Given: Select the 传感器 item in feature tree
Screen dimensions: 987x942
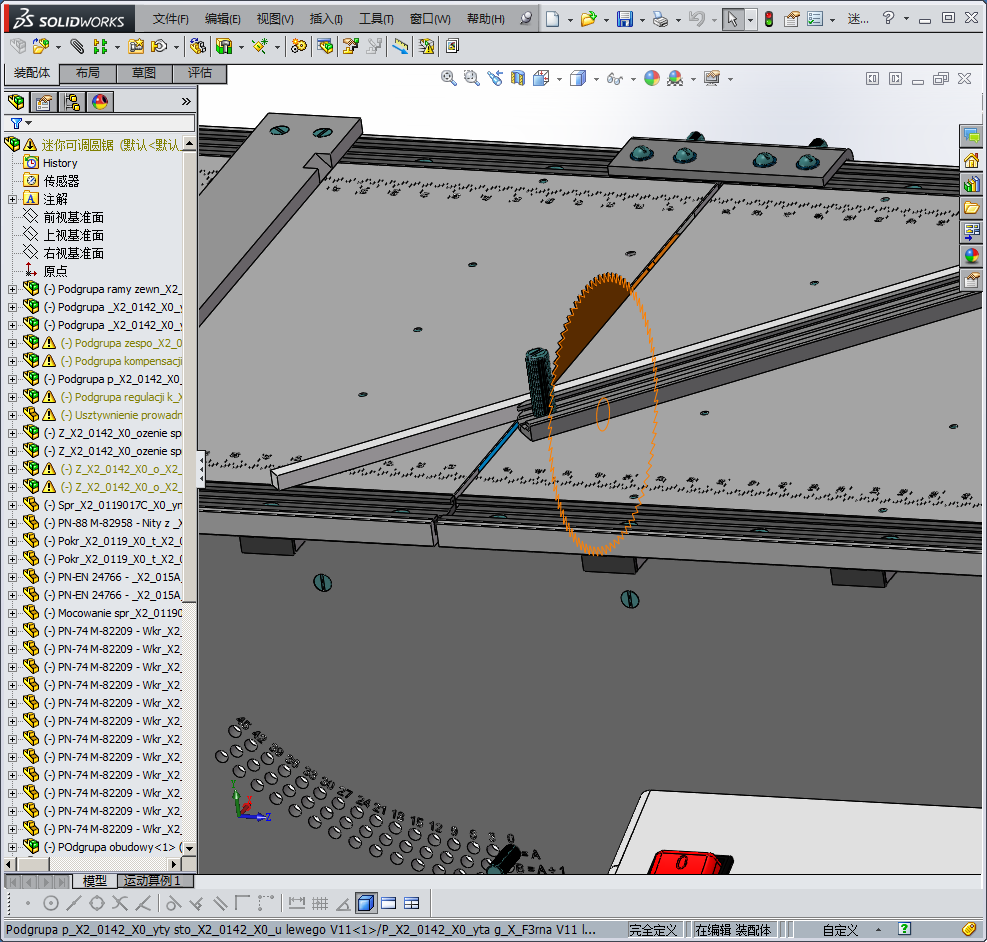Looking at the screenshot, I should pyautogui.click(x=61, y=181).
